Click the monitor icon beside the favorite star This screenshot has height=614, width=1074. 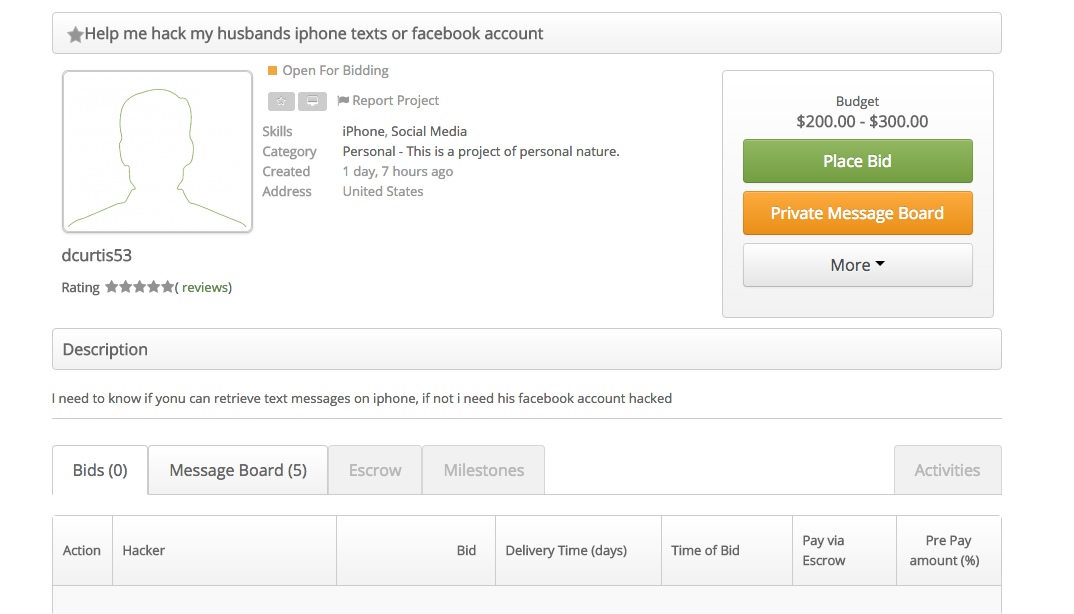click(x=312, y=101)
